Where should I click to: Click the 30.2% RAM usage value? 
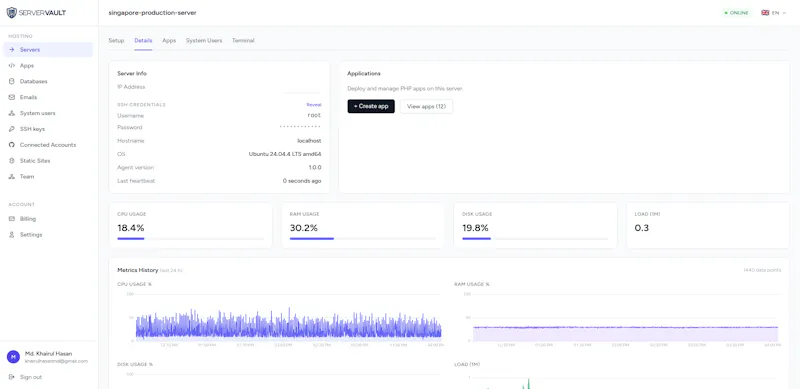304,228
